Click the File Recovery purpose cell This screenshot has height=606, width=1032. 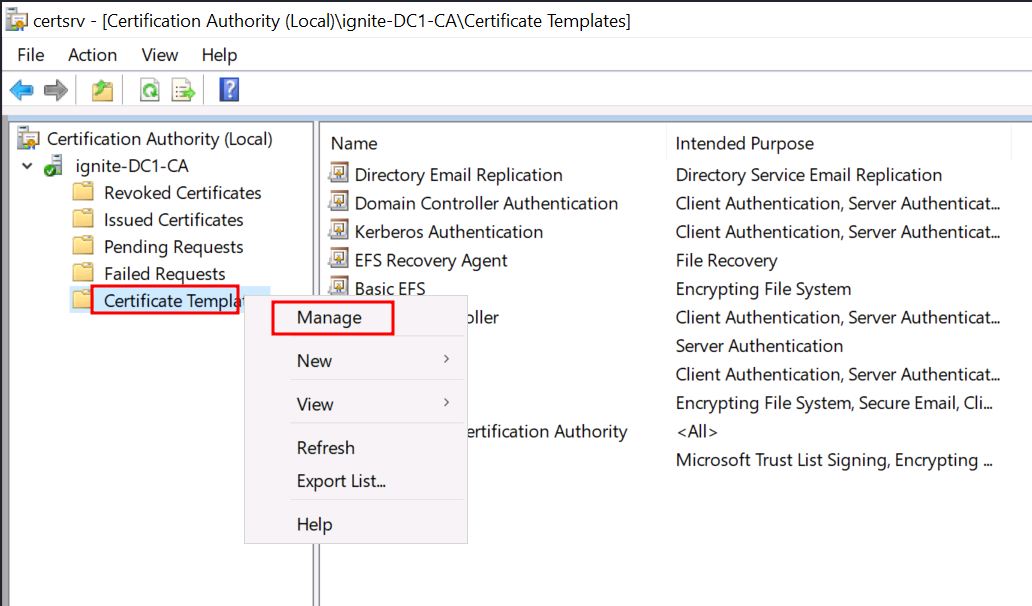[726, 261]
